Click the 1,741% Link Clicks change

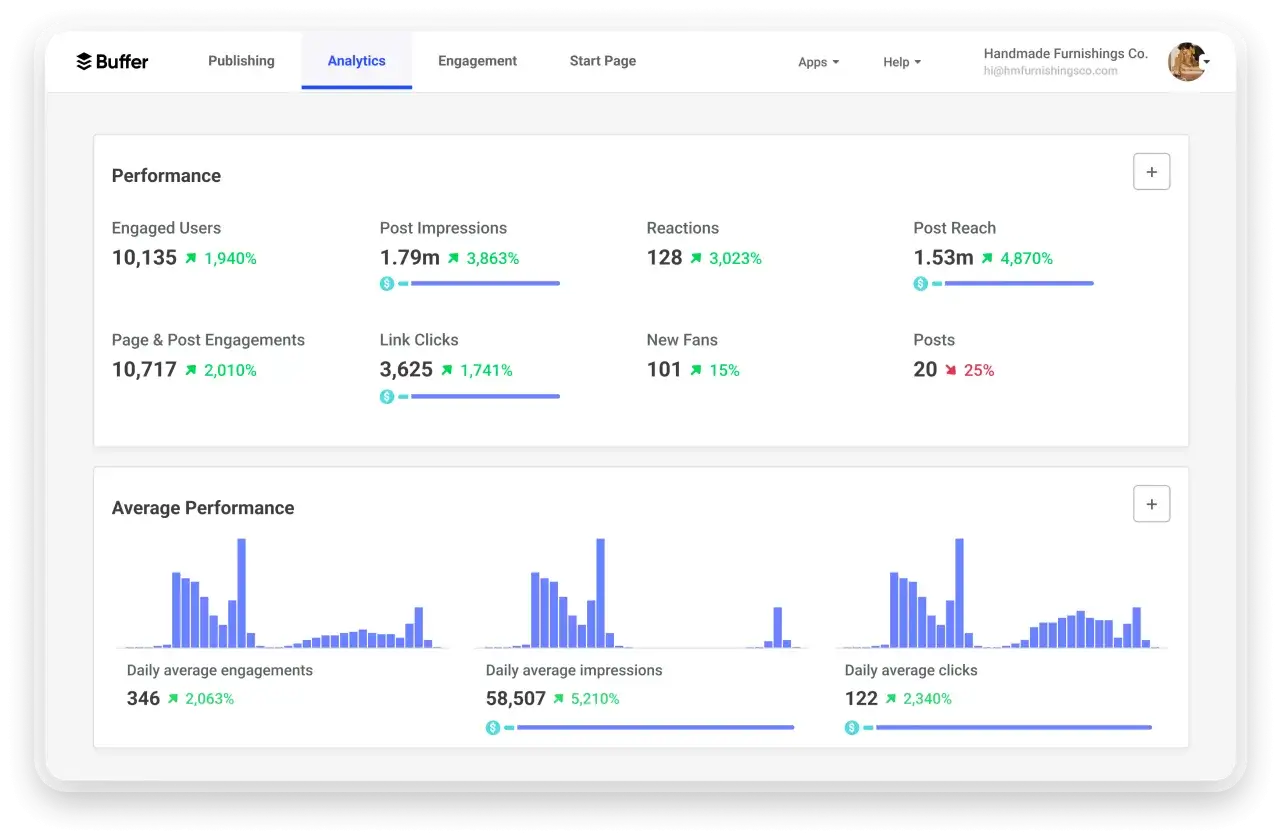click(486, 370)
